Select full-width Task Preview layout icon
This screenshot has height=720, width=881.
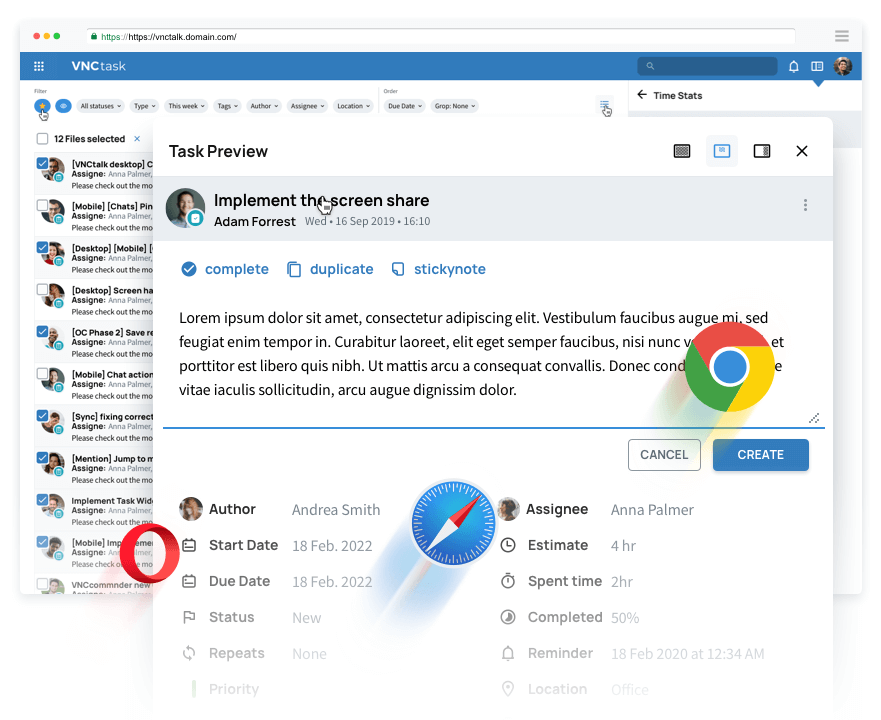point(682,151)
